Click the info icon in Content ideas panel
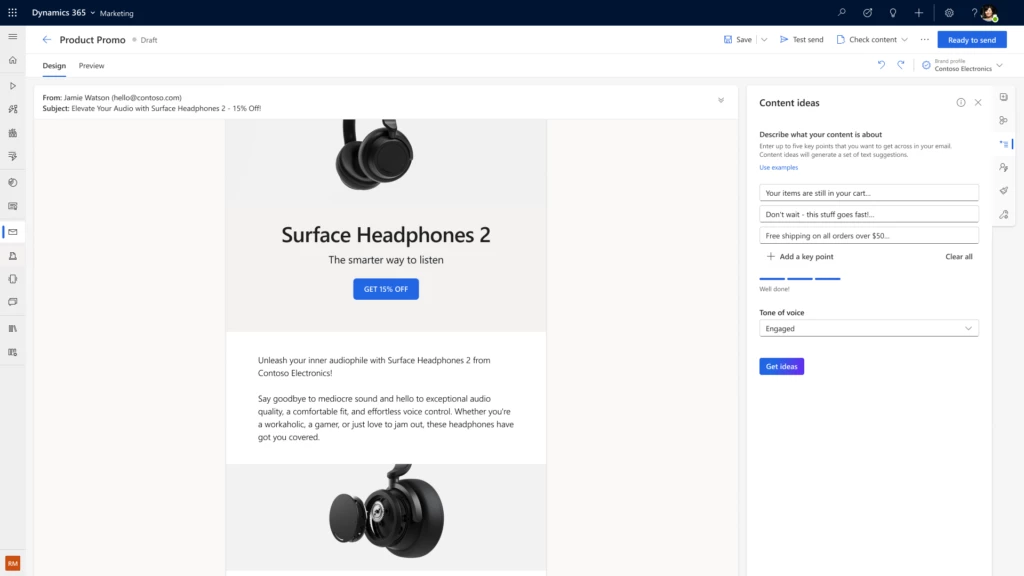This screenshot has height=576, width=1024. click(961, 102)
